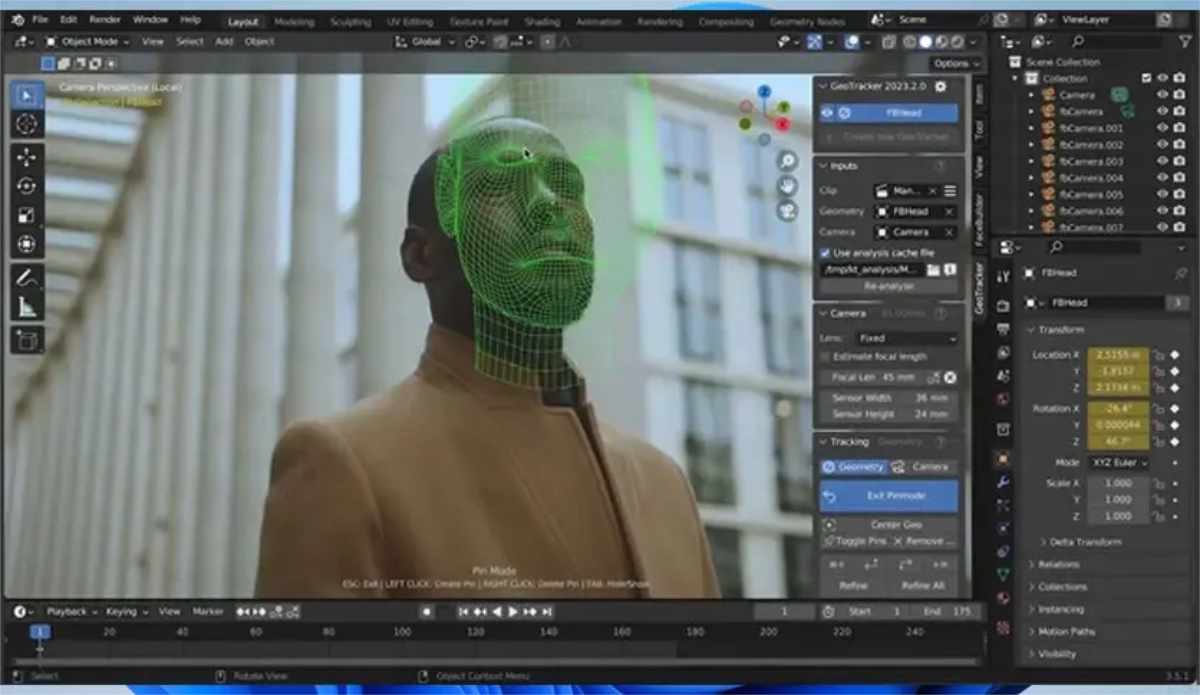Switch to the Sculpting workspace tab
The image size is (1200, 695).
(x=350, y=21)
